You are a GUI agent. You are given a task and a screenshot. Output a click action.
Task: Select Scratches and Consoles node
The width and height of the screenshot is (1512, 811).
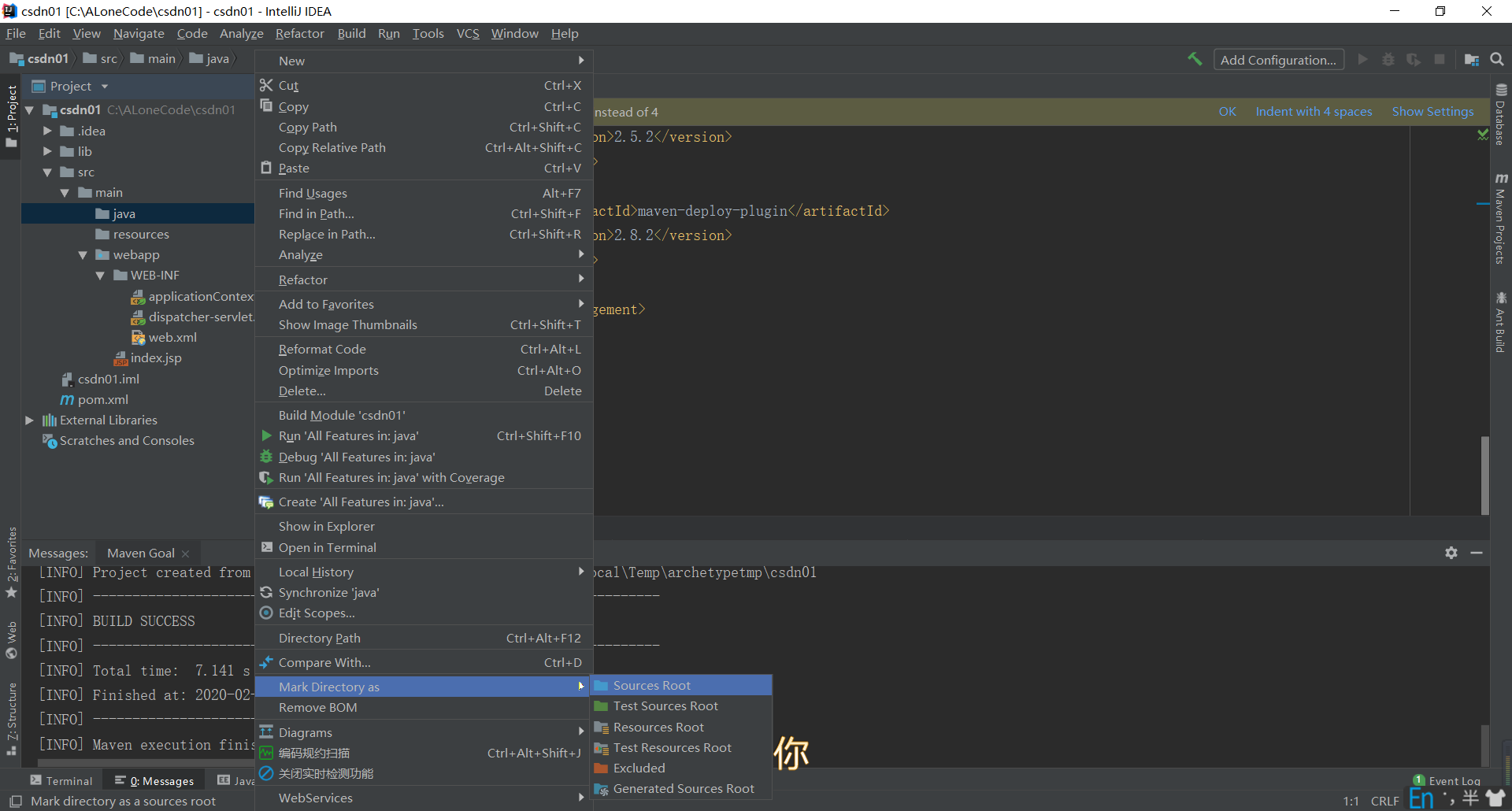[127, 441]
